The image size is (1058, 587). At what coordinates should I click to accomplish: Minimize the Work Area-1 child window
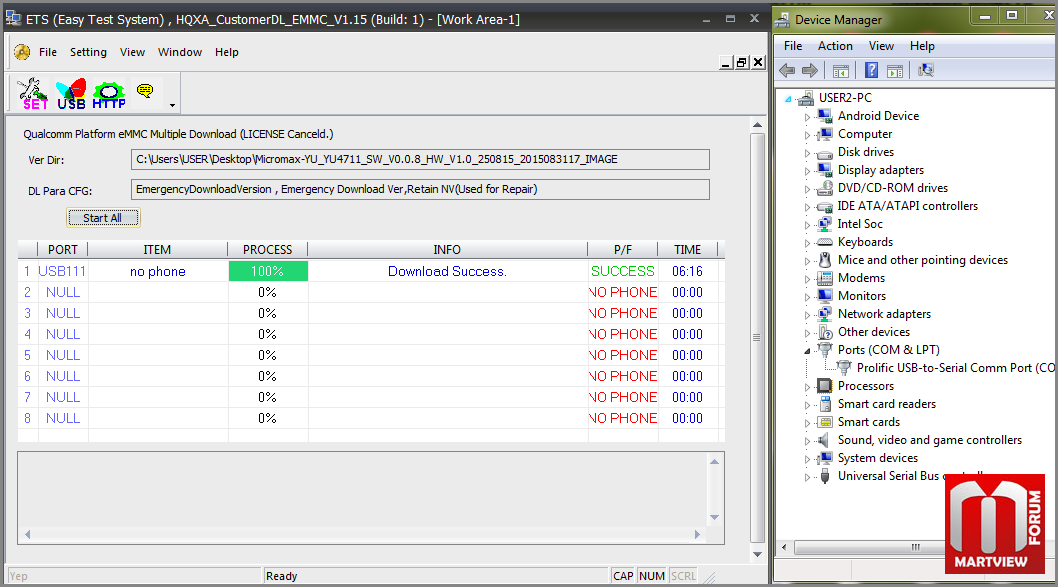point(726,63)
